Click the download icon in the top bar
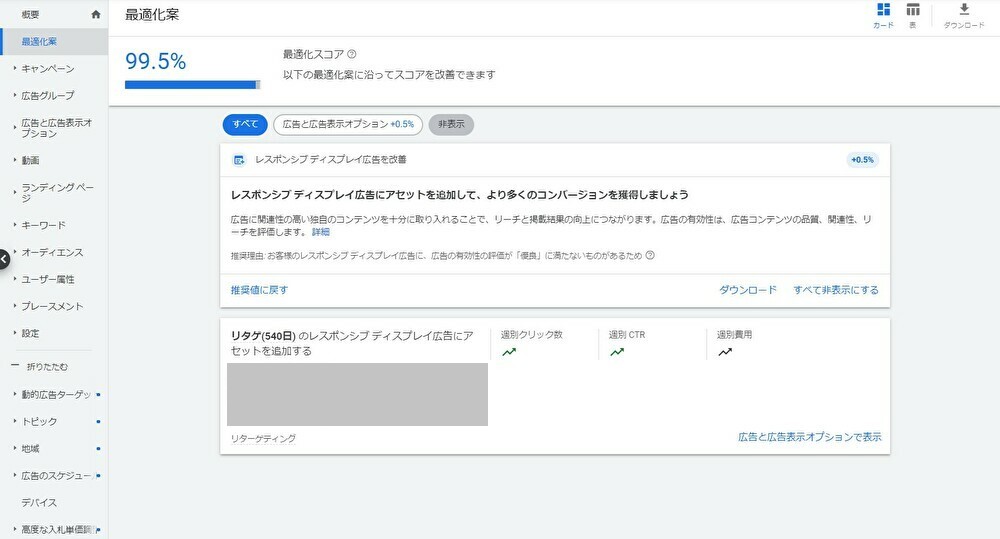 (964, 10)
